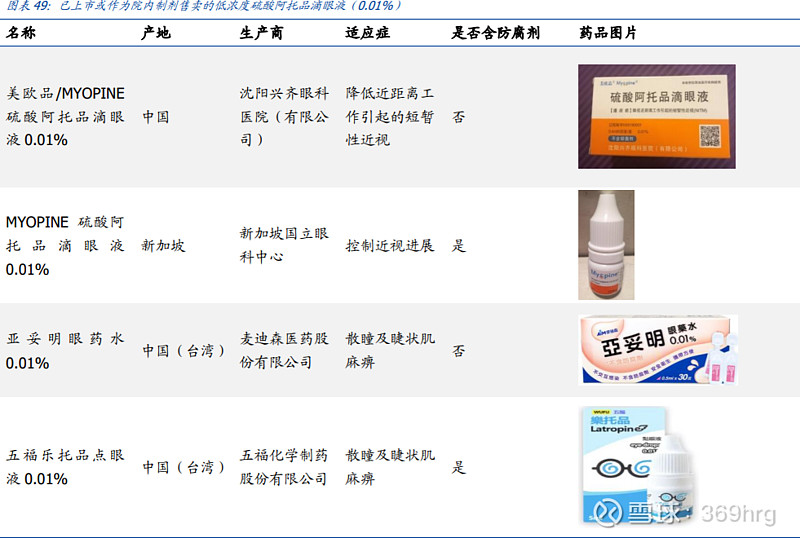The height and width of the screenshot is (538, 800).
Task: Select the 图表 49 chart title text
Action: [204, 6]
